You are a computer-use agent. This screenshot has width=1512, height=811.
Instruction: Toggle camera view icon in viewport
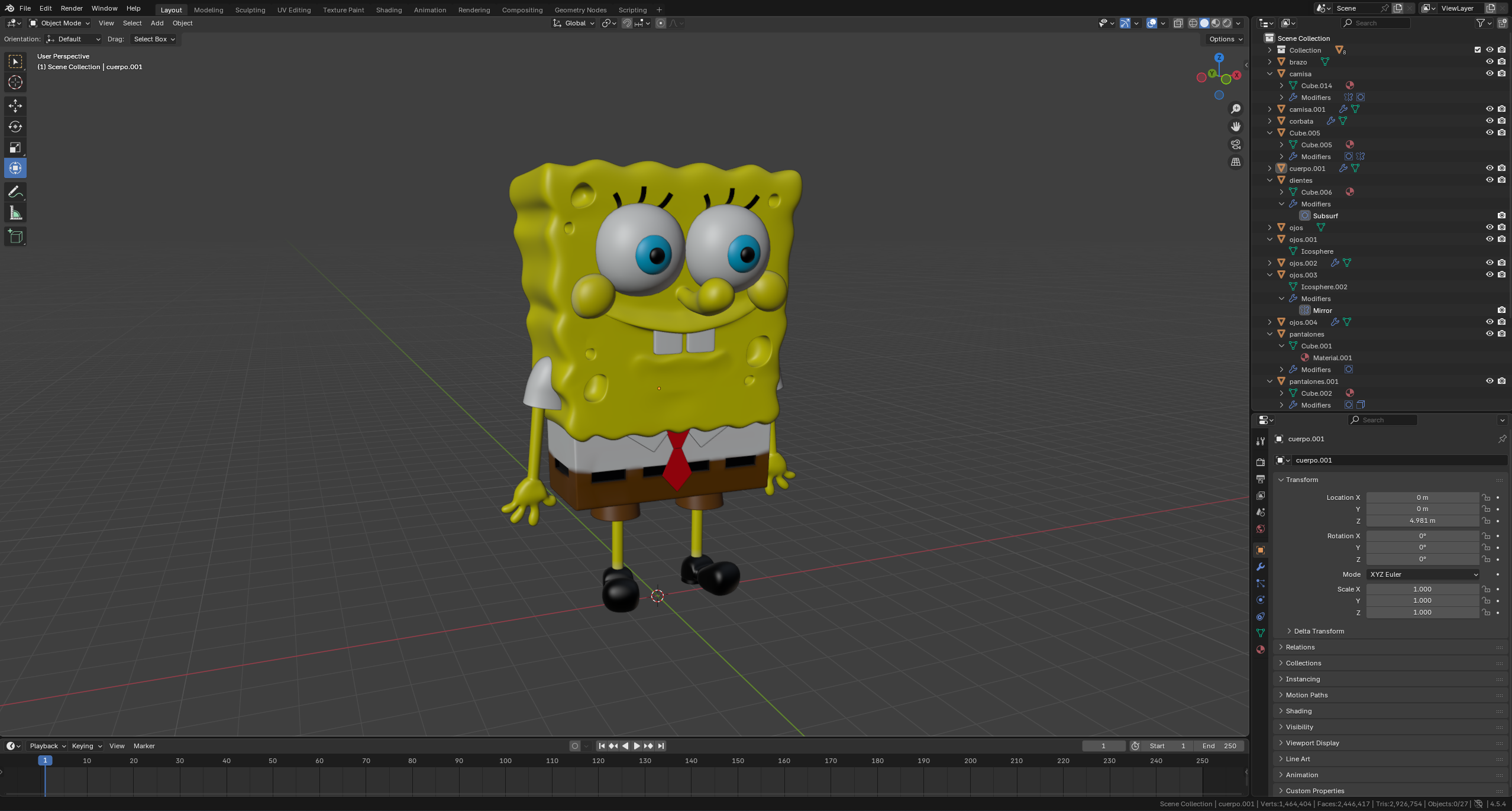pyautogui.click(x=1236, y=144)
